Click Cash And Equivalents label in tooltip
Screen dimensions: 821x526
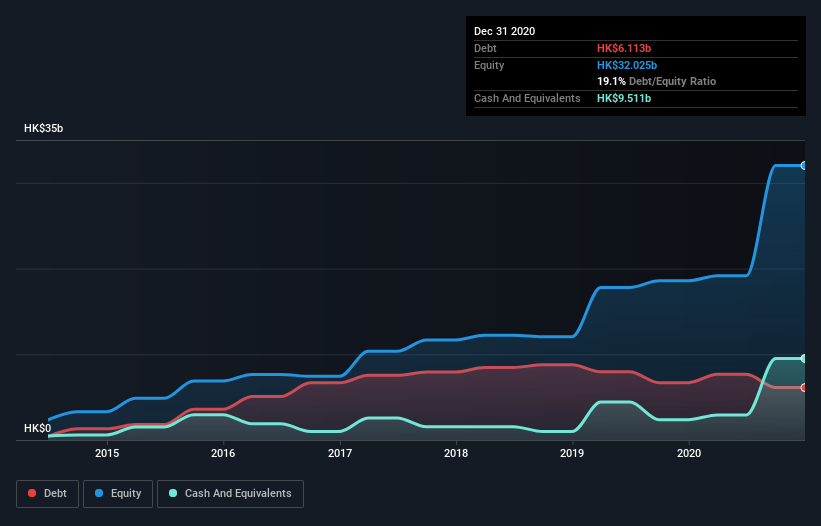pos(527,98)
